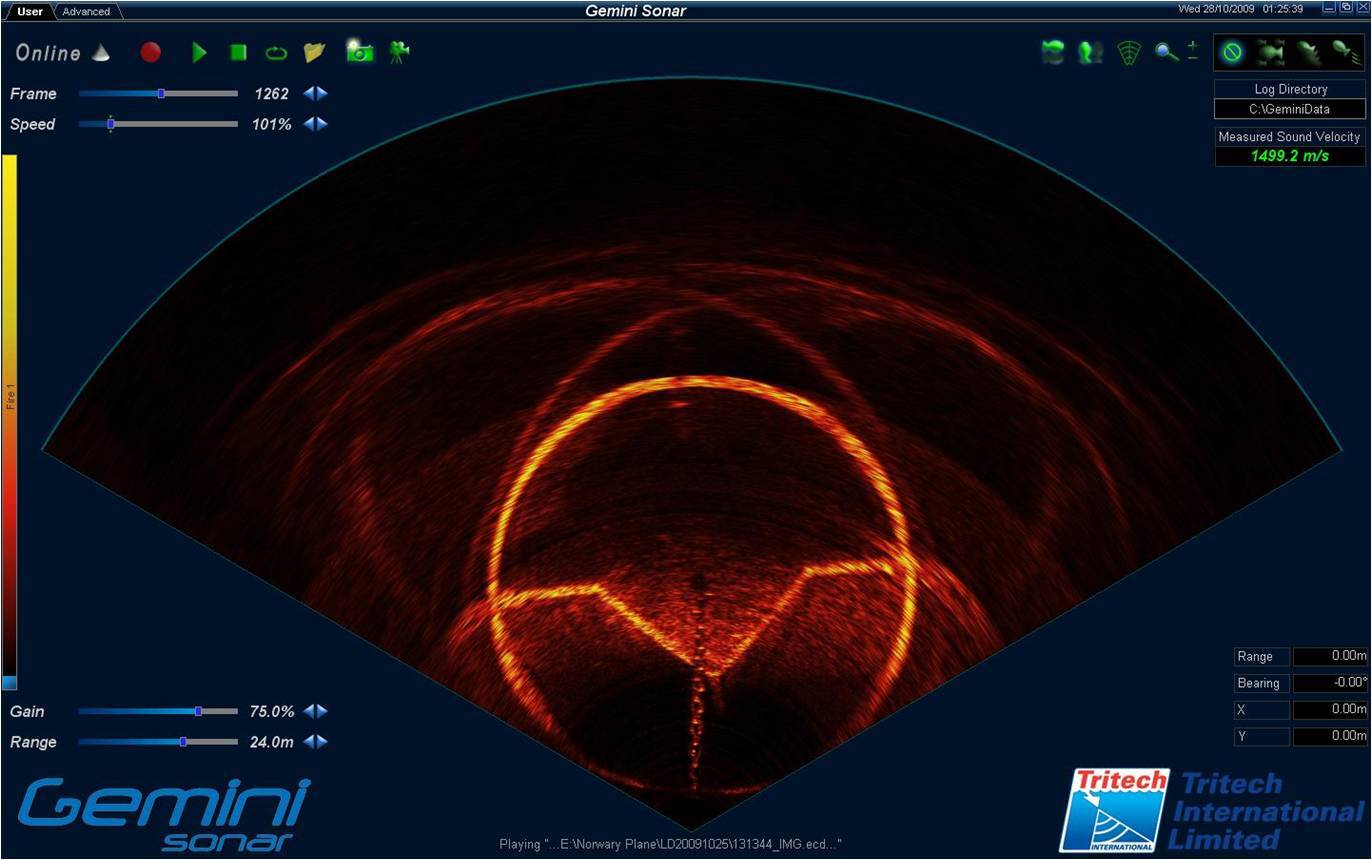Image resolution: width=1372 pixels, height=860 pixels.
Task: Open the Advanced tab
Action: click(86, 11)
